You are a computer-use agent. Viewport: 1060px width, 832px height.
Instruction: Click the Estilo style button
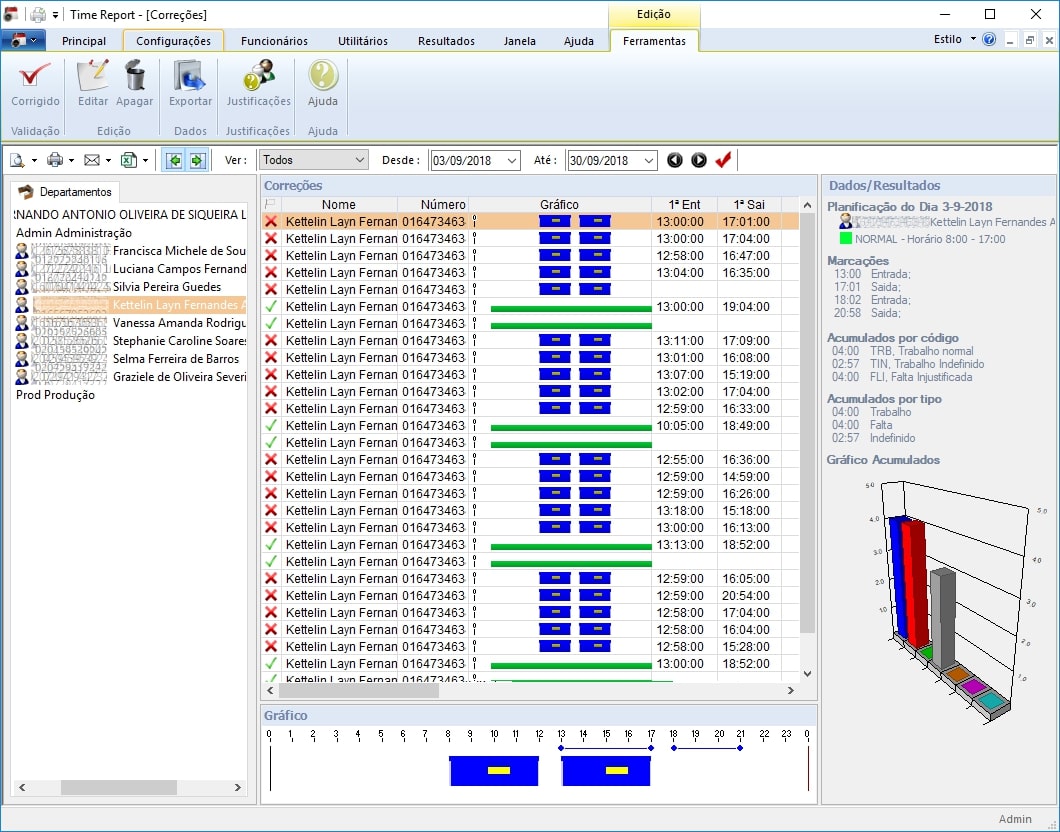point(947,40)
